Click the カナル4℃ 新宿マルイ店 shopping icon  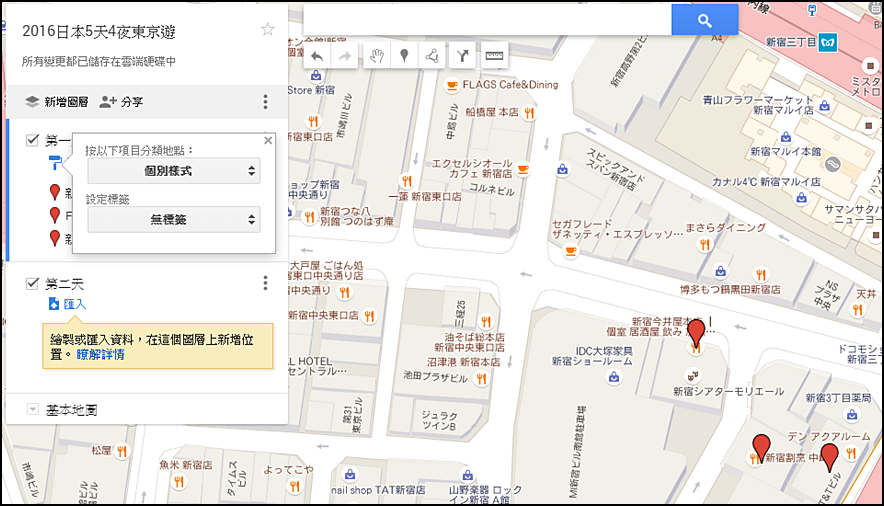pos(801,197)
